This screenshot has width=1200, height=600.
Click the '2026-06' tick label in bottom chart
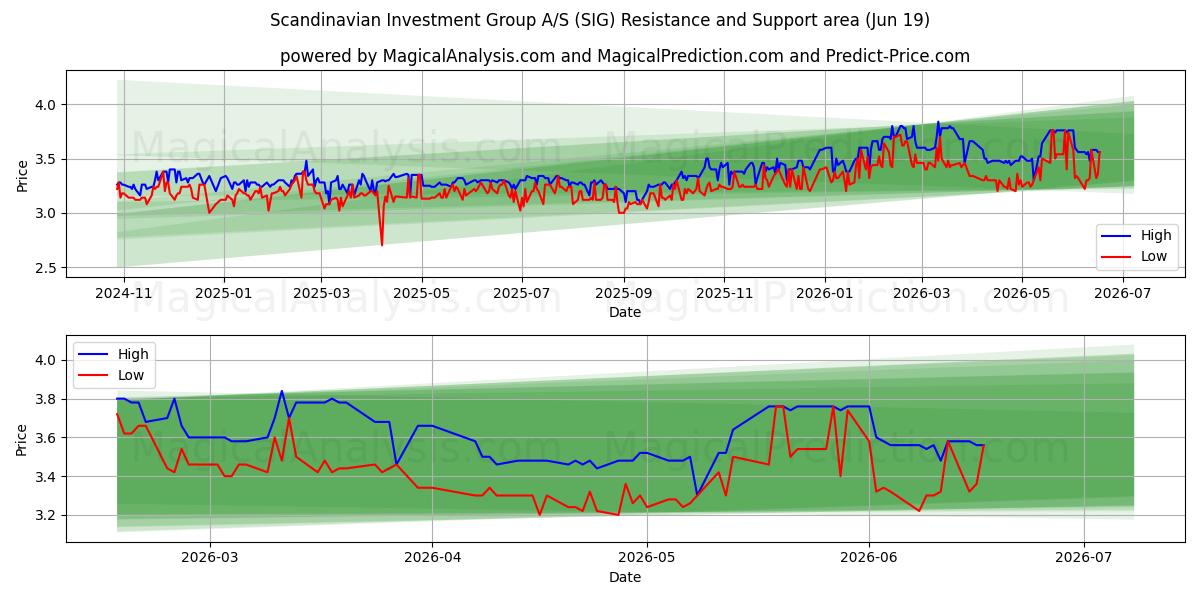869,557
